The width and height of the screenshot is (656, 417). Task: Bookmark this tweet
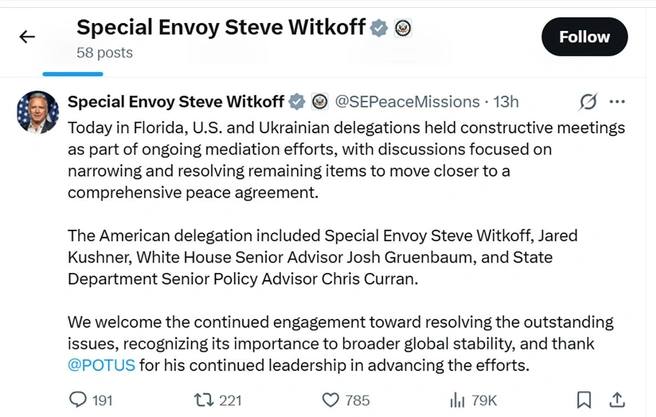586,400
